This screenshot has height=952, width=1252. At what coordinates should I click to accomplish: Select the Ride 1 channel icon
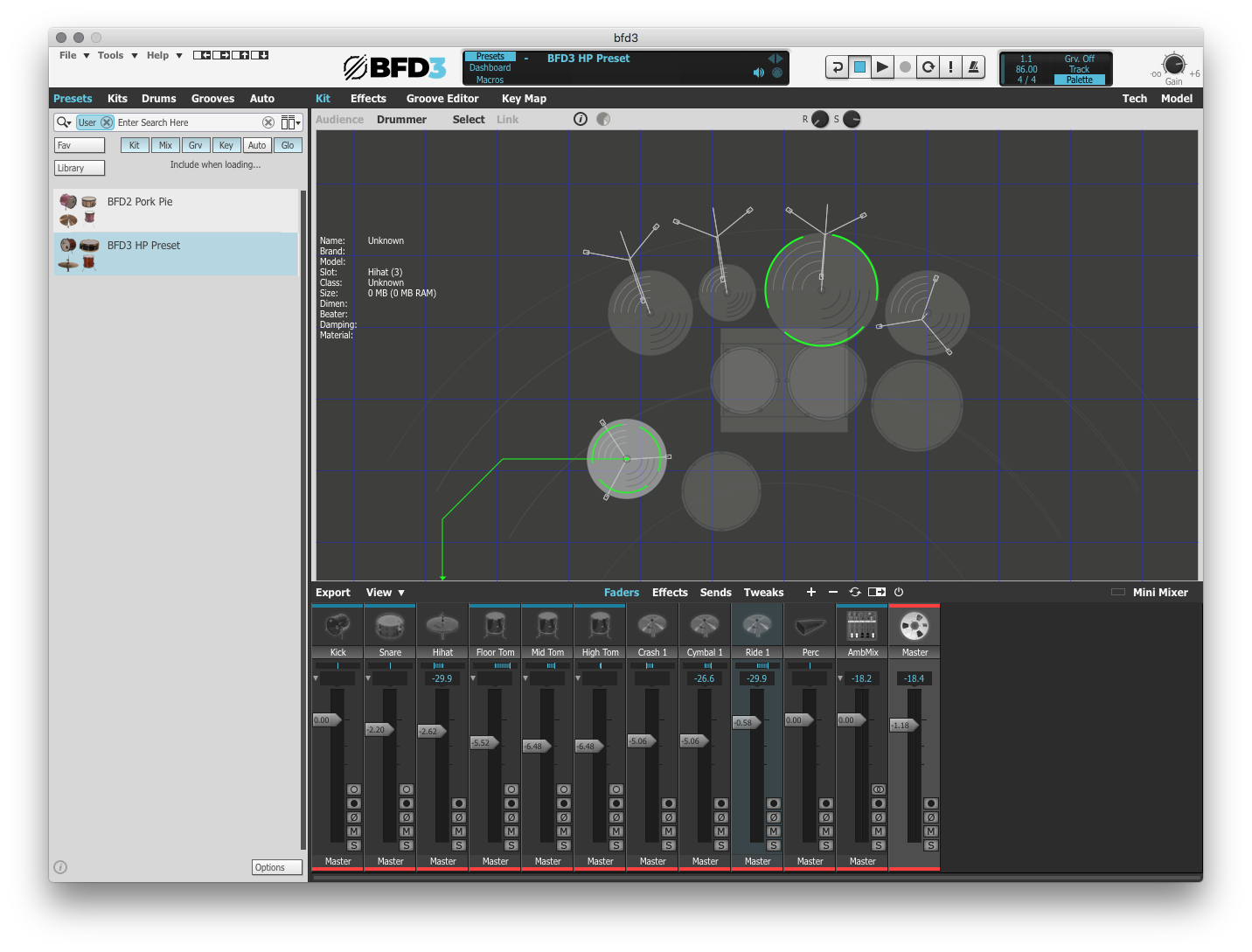tap(757, 626)
